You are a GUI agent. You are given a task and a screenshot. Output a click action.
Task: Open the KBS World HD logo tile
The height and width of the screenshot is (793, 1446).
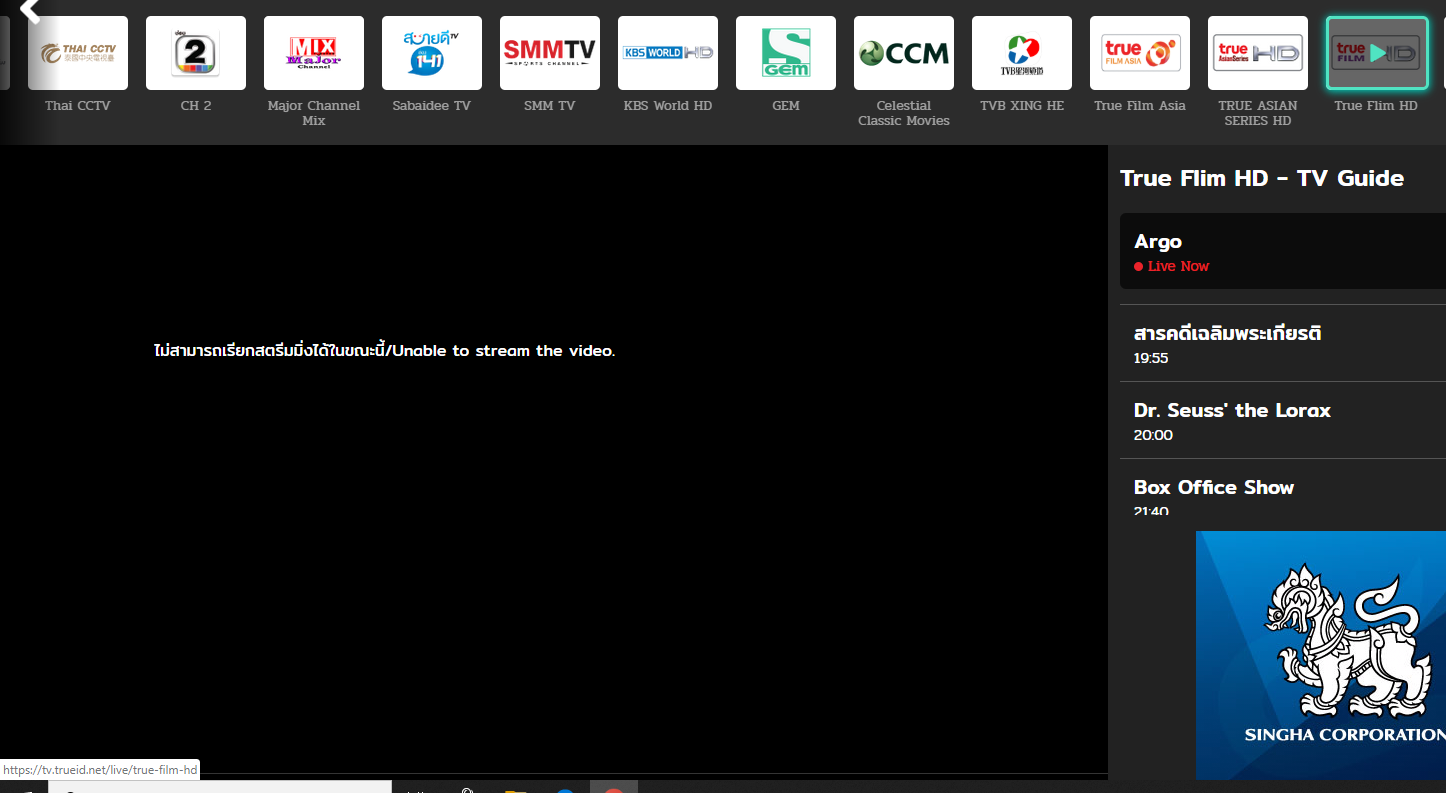(668, 53)
